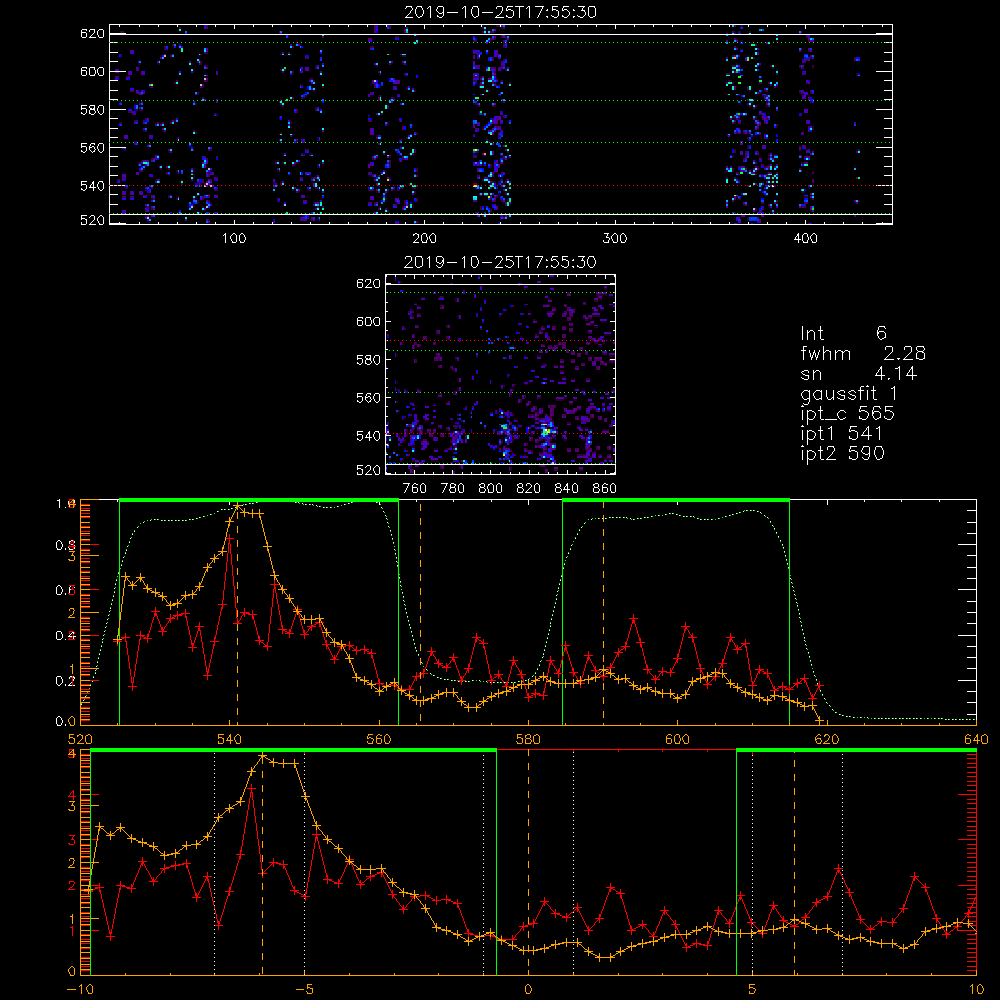Click x-axis label 10 on bottom plot

click(x=976, y=990)
